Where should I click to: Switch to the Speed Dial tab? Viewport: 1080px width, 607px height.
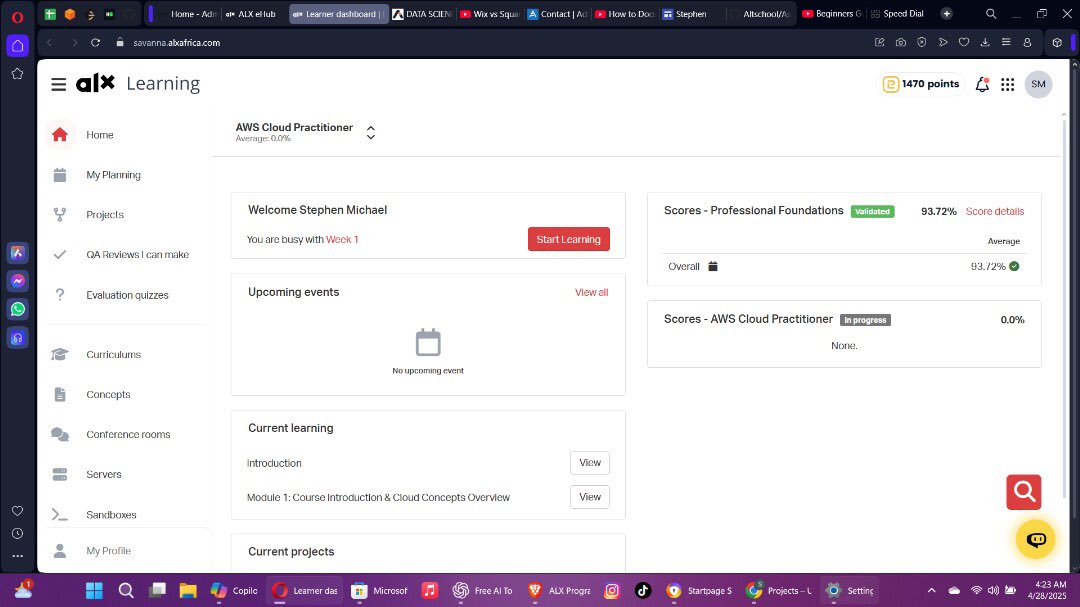897,14
